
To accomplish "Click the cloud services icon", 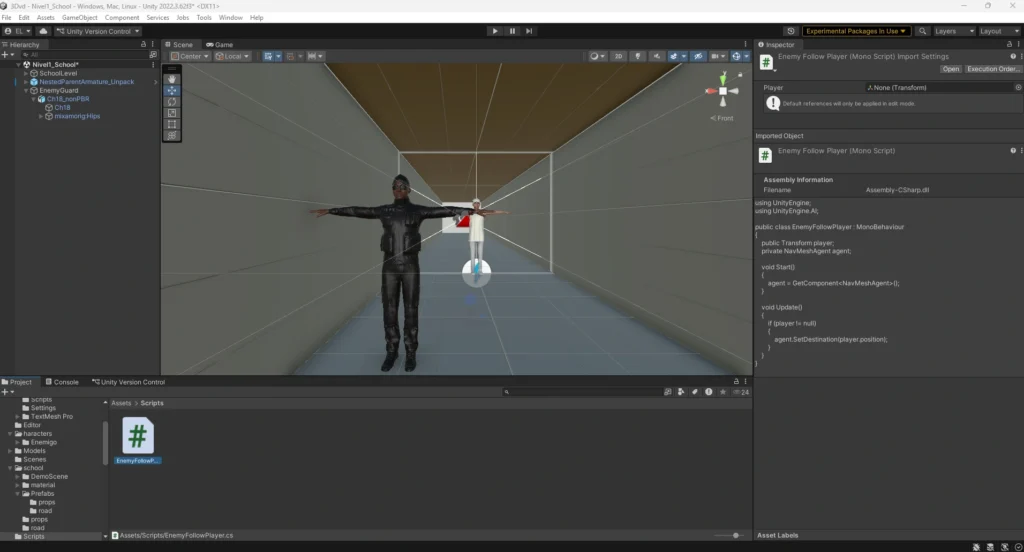I will pyautogui.click(x=45, y=31).
